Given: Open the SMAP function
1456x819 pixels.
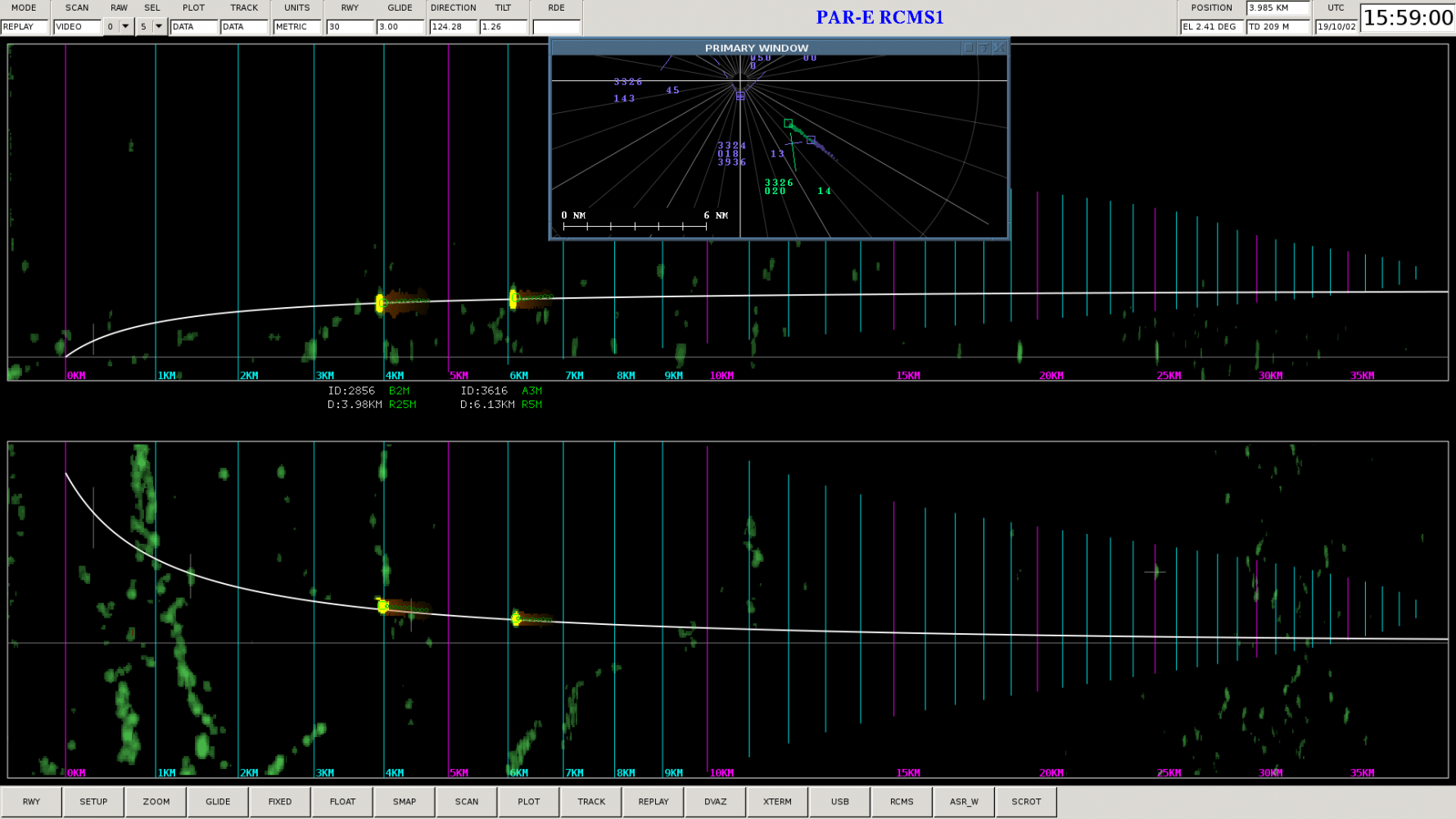Looking at the screenshot, I should (x=405, y=802).
